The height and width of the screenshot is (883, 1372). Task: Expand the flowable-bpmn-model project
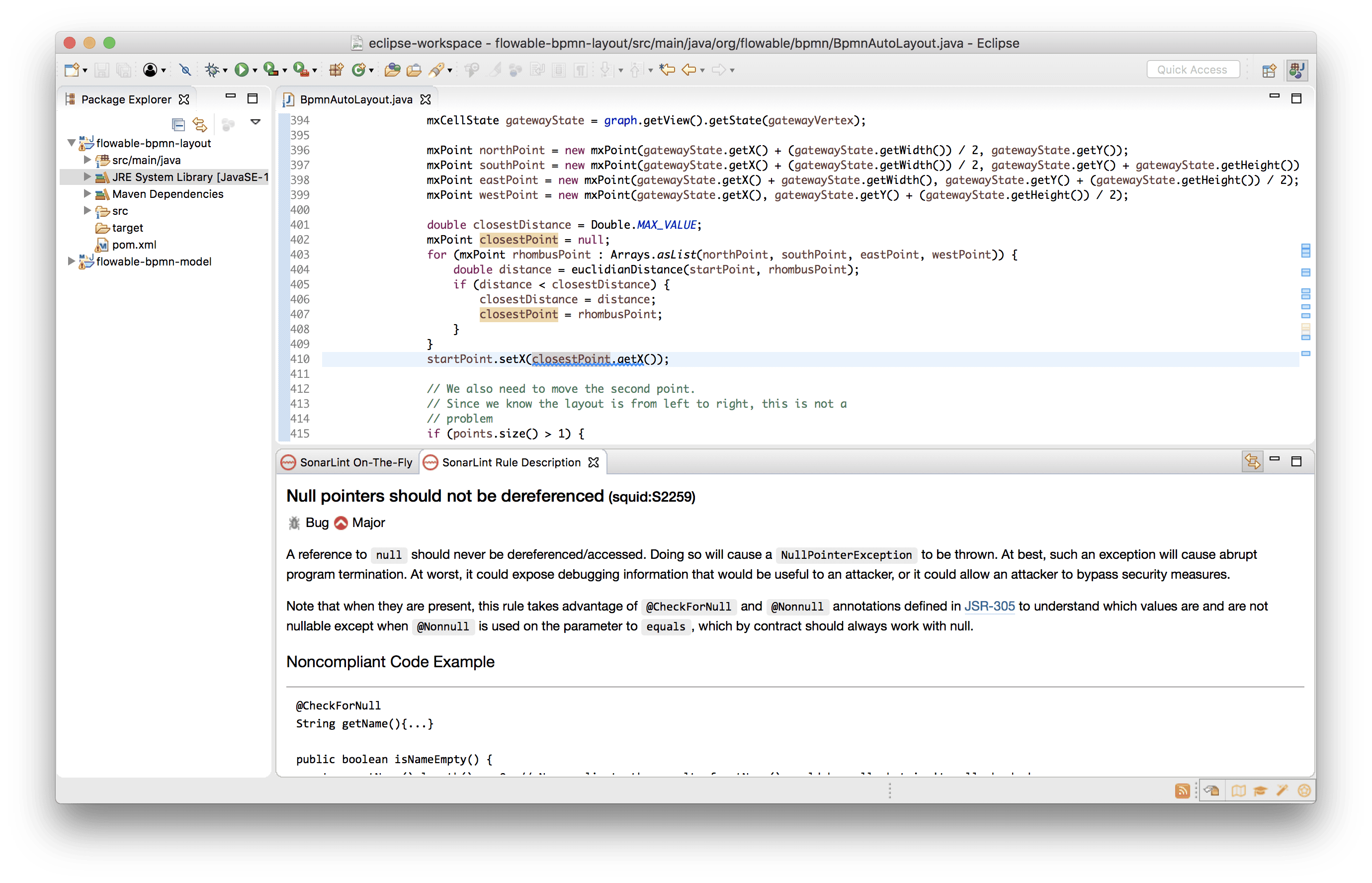pos(71,262)
